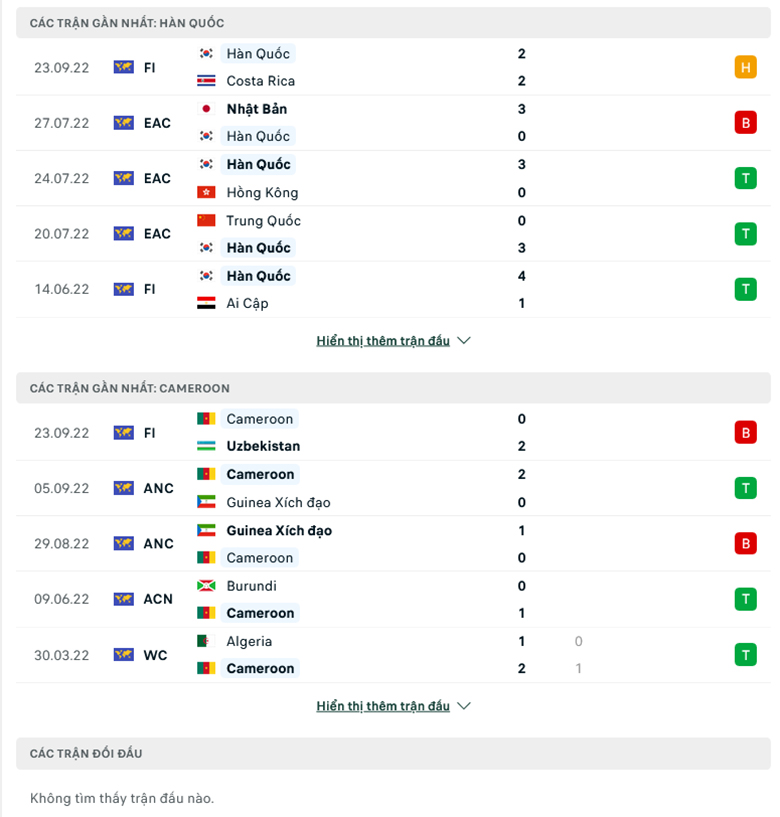Open the Guinea Xích đạo home team on 29.08.22
This screenshot has height=817, width=780.
tap(279, 530)
